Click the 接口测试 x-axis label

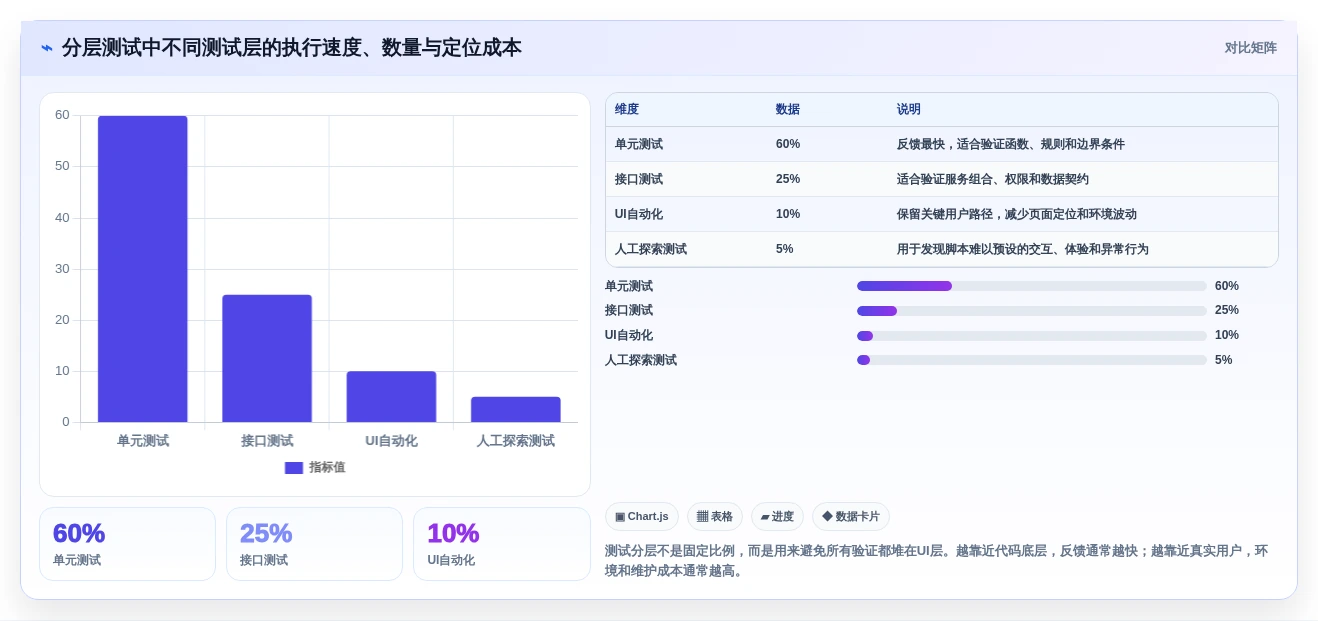tap(267, 440)
